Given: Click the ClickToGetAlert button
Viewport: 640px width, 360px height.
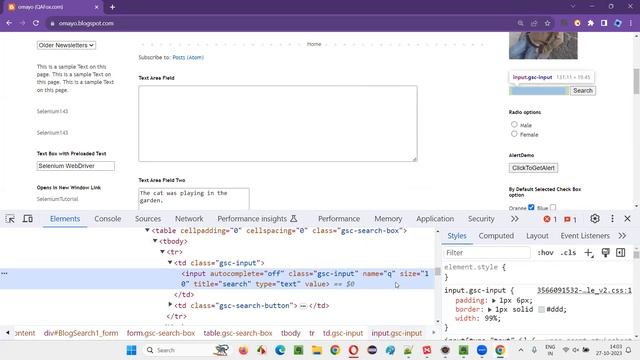Looking at the screenshot, I should coord(533,168).
